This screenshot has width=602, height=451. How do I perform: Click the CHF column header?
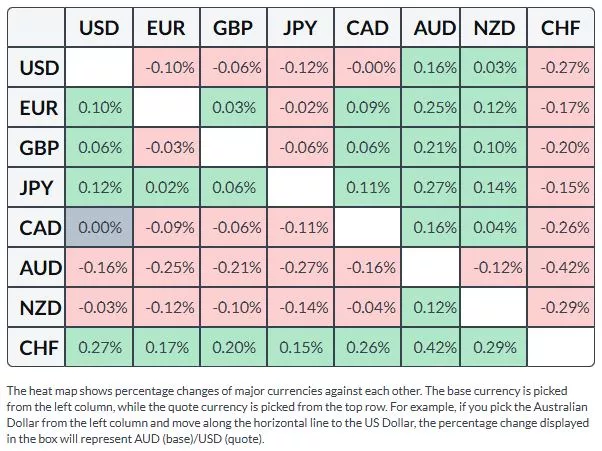tap(561, 28)
